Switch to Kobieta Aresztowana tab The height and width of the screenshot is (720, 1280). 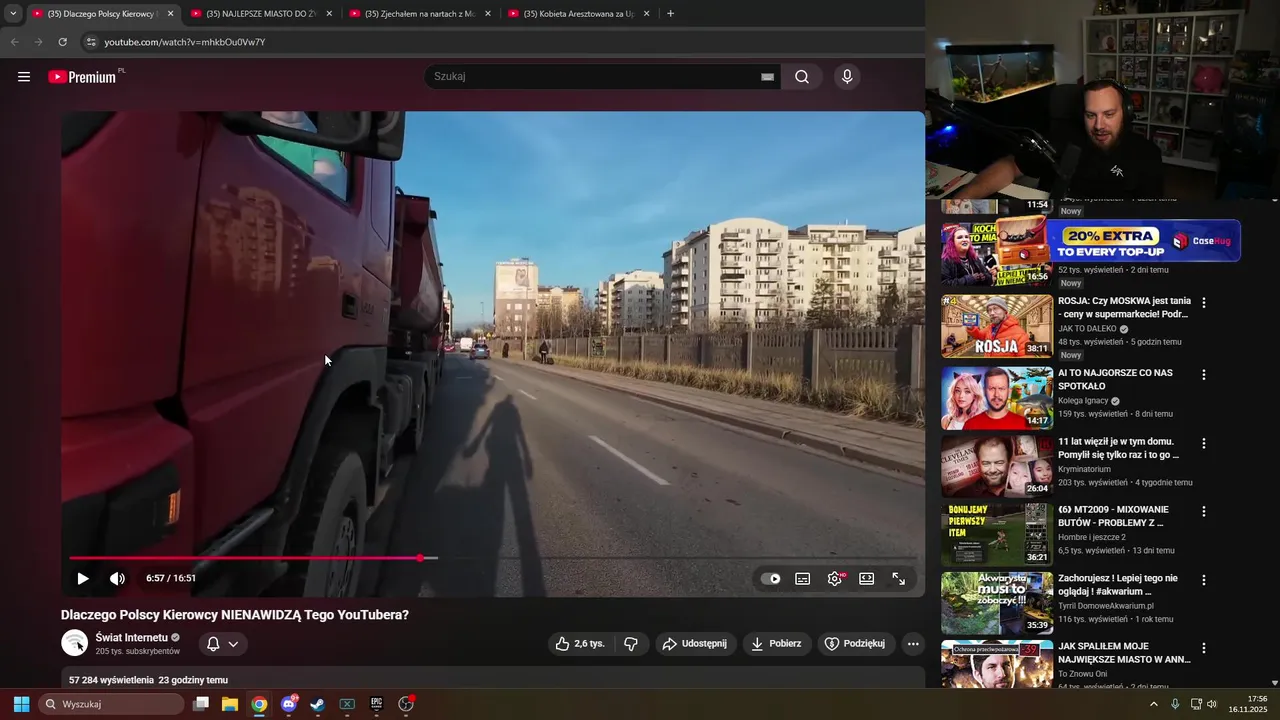(578, 14)
